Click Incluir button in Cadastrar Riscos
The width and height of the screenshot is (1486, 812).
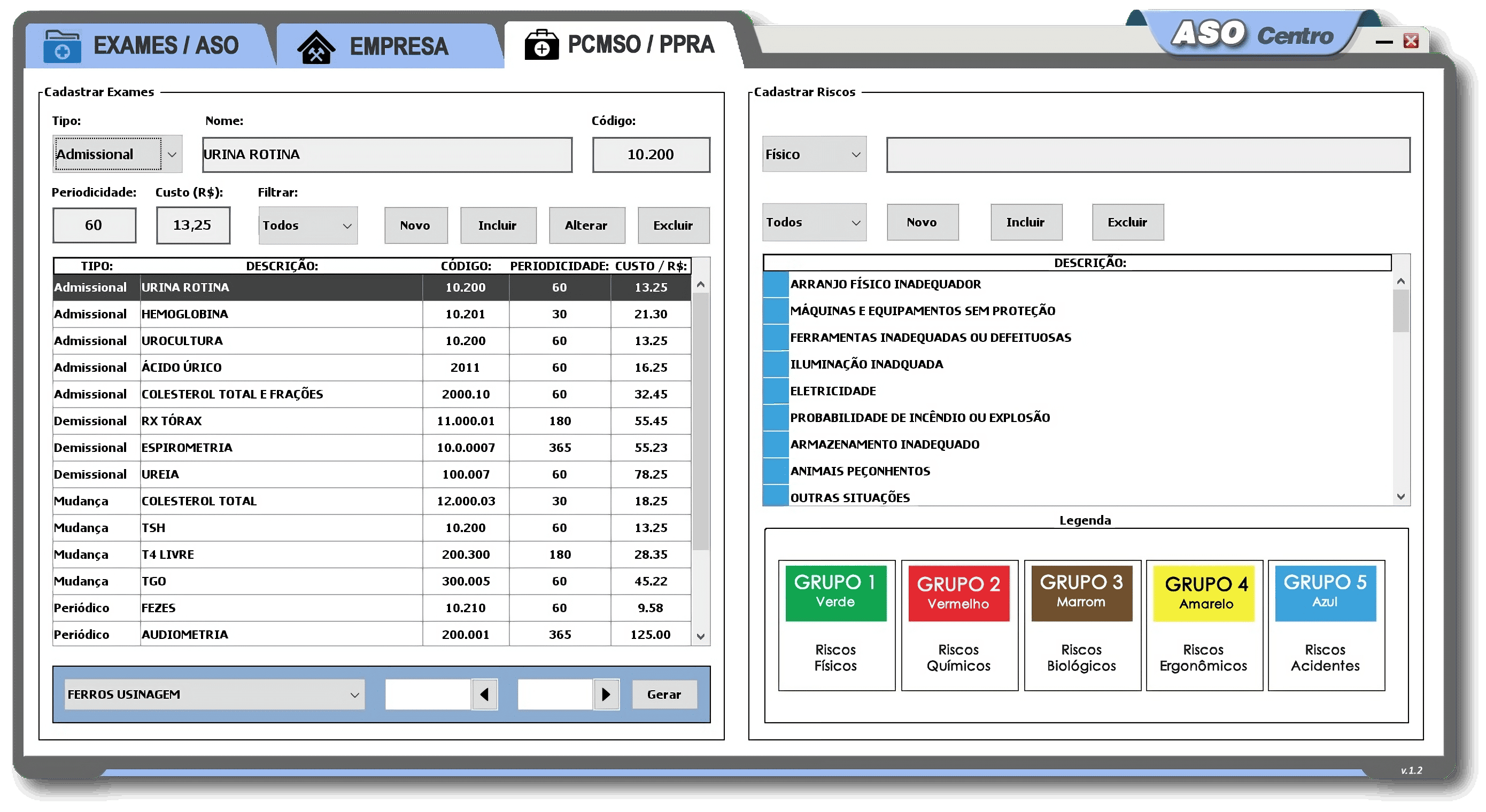(1026, 222)
